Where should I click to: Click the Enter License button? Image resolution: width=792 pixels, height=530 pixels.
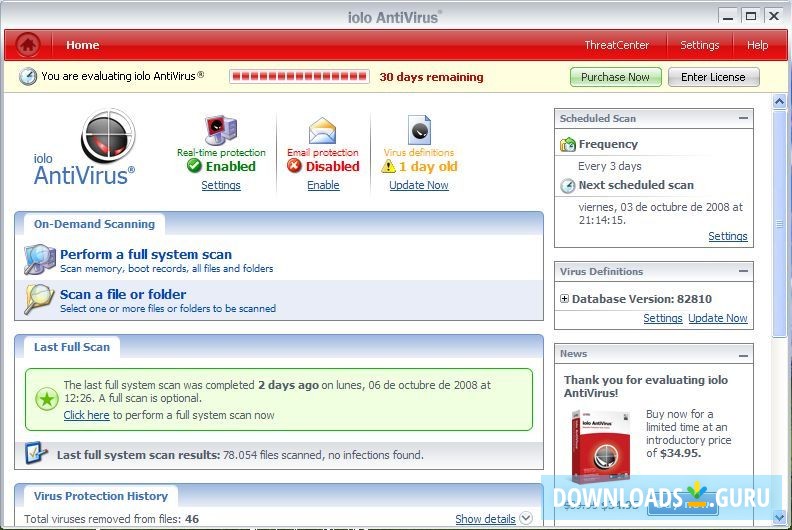pos(713,77)
